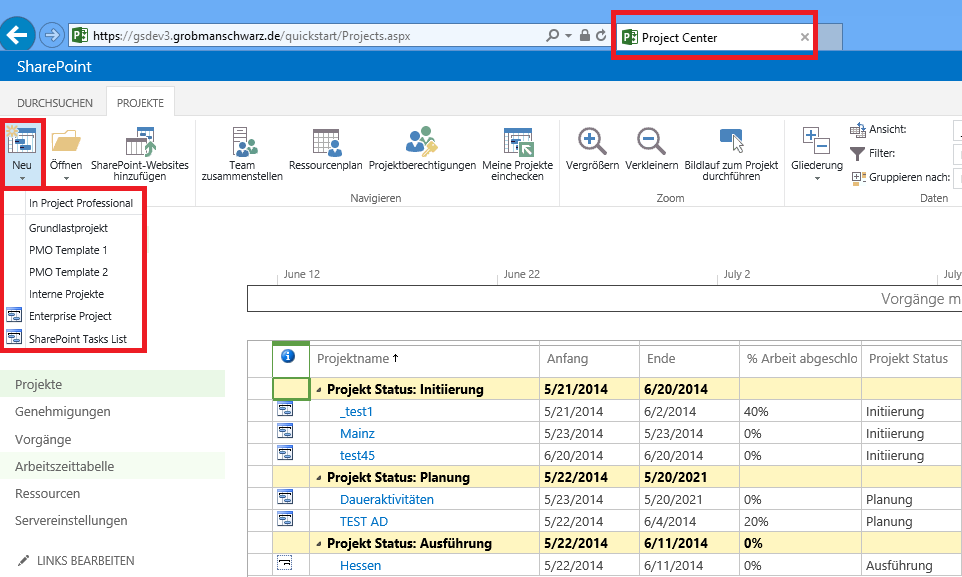Click the project icon beside TEST AD
This screenshot has width=962, height=577.
(285, 519)
